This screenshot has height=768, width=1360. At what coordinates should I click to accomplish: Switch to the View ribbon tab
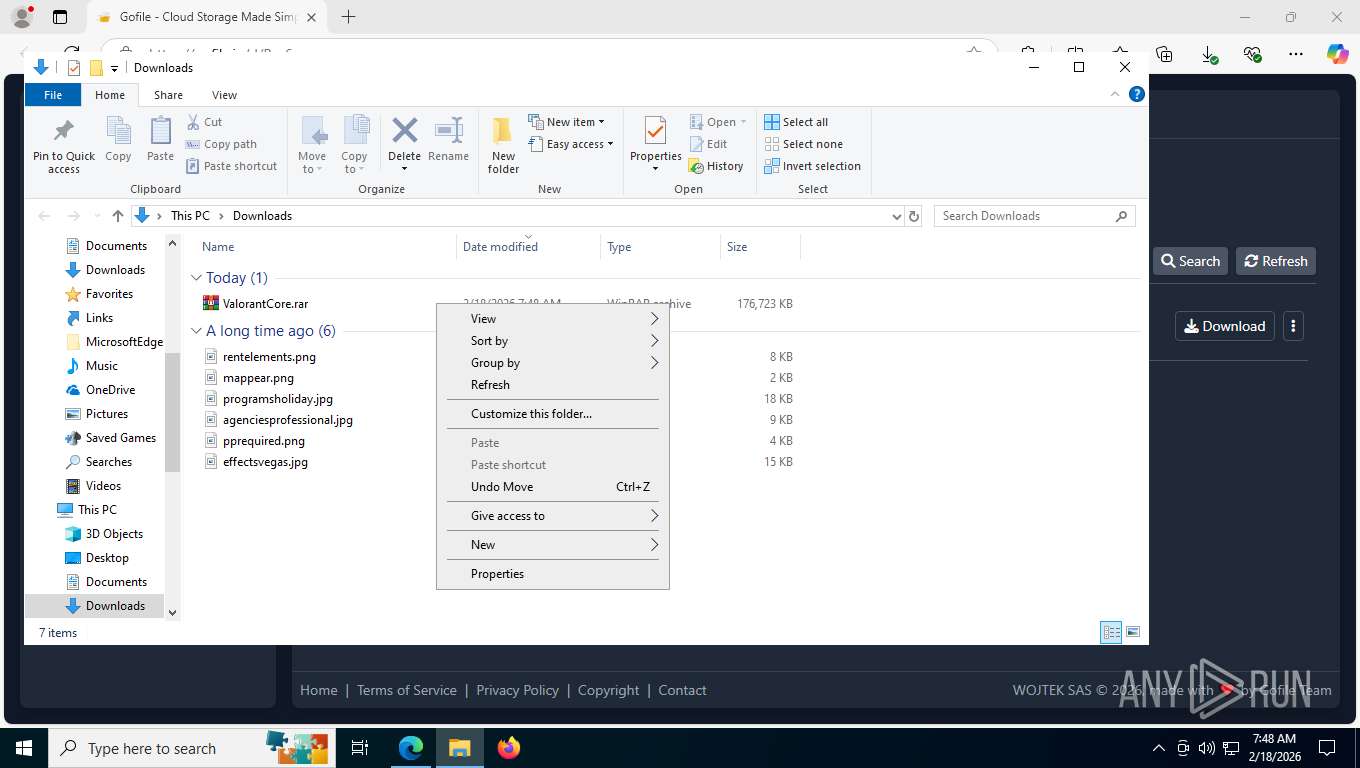(224, 95)
